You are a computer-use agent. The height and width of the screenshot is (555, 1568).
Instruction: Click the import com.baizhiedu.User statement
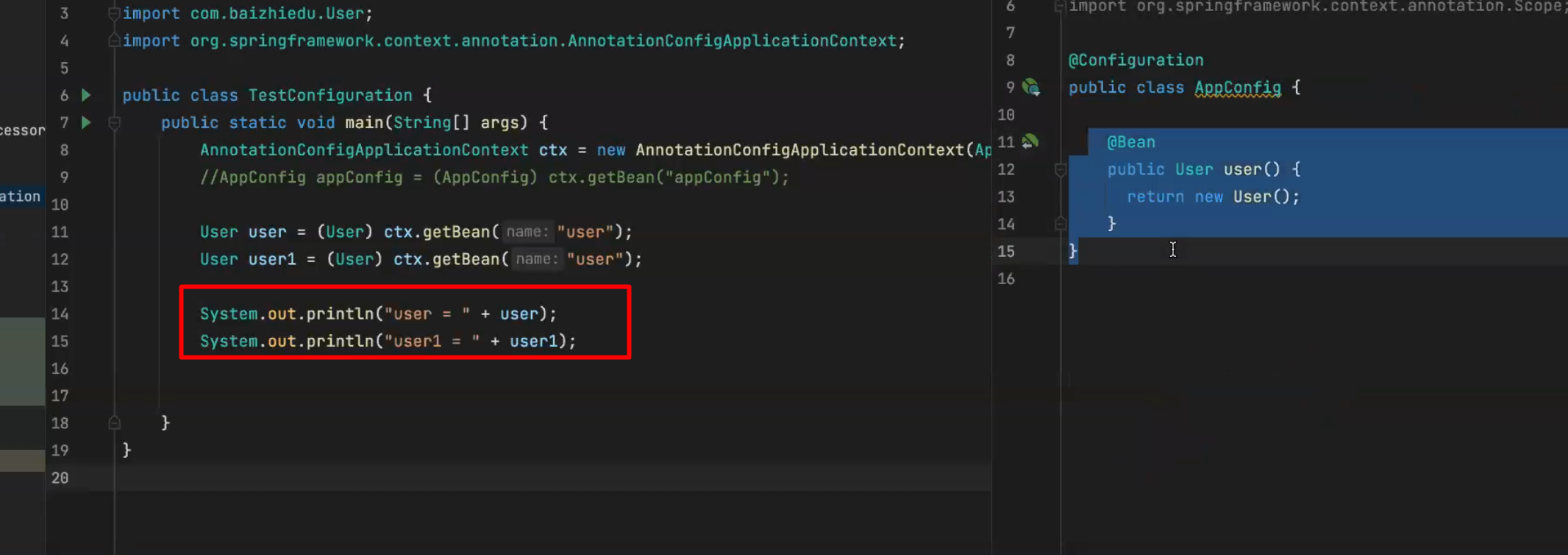pyautogui.click(x=248, y=13)
